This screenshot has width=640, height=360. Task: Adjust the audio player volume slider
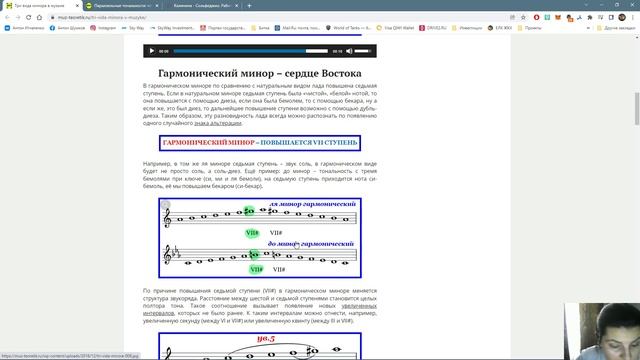pyautogui.click(x=363, y=51)
